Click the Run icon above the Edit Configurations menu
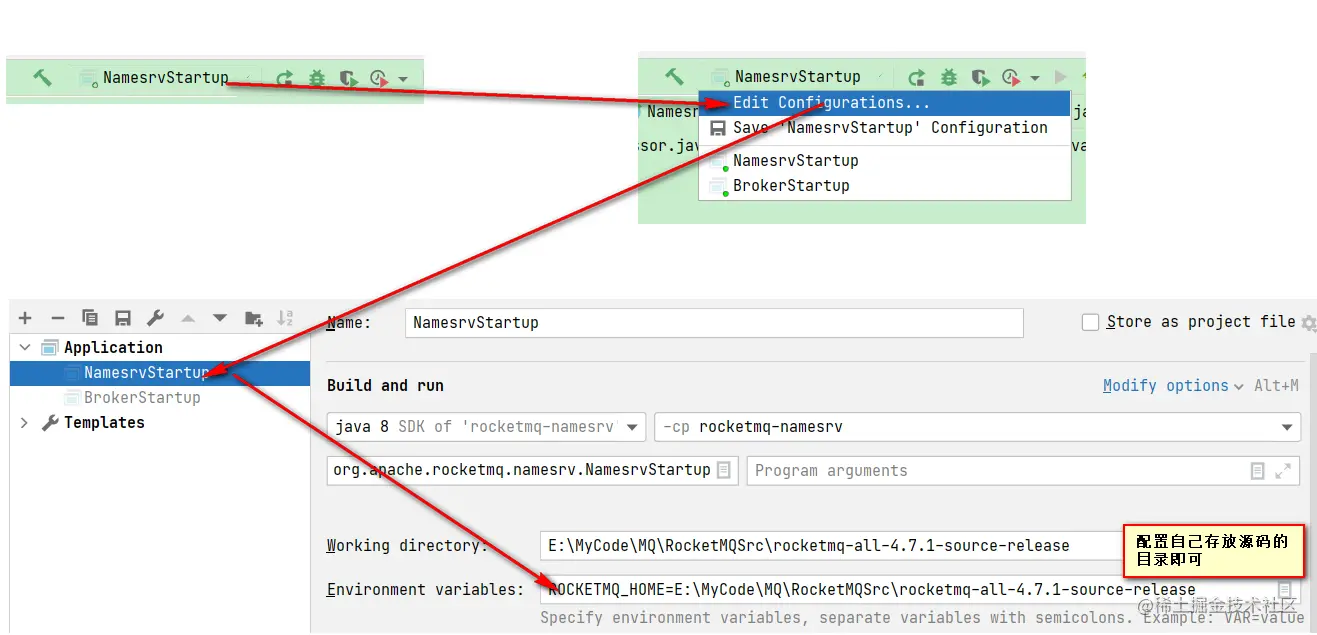Viewport: 1317px width, 635px height. click(x=916, y=77)
